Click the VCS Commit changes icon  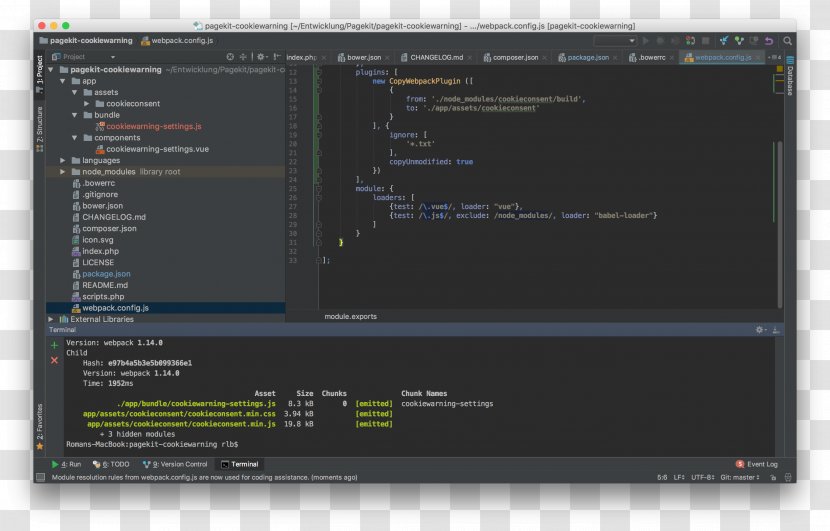739,41
